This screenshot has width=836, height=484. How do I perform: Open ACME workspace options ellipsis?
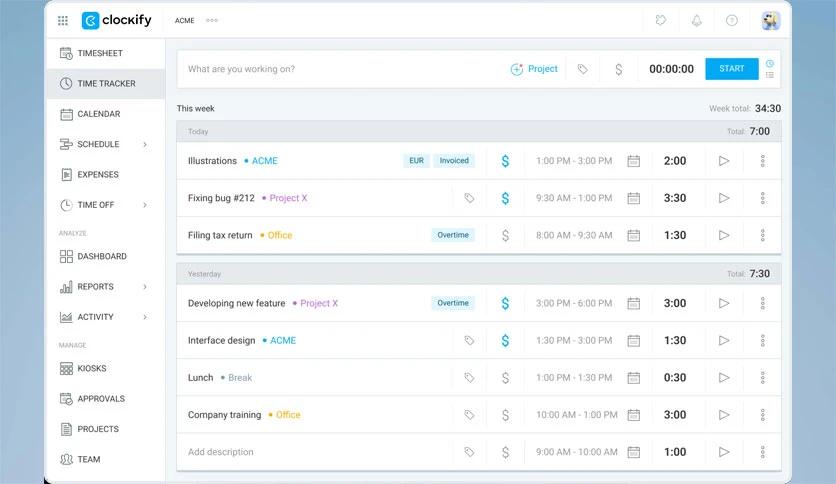pos(212,21)
